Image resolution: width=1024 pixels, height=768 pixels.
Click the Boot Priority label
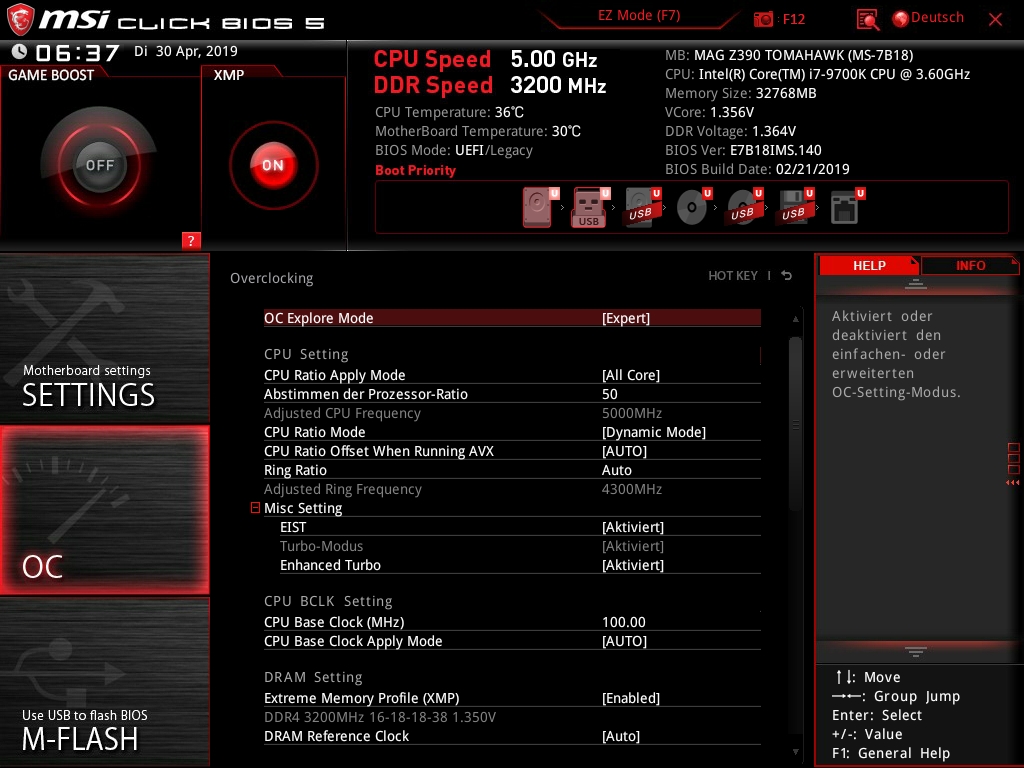415,170
